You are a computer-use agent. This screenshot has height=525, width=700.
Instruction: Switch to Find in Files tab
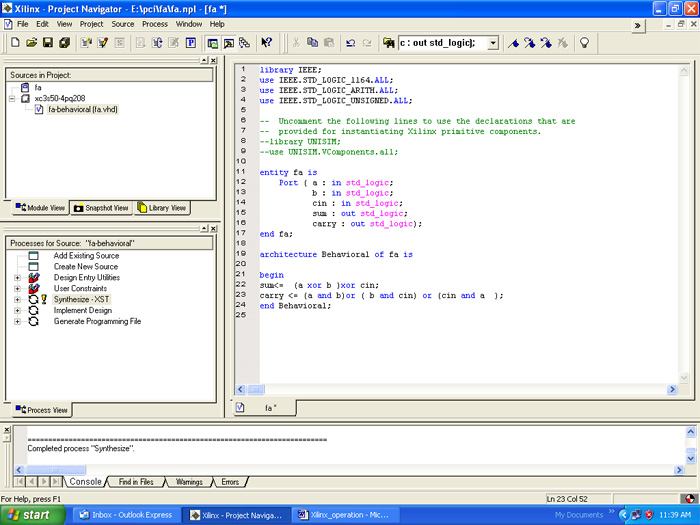(x=136, y=482)
